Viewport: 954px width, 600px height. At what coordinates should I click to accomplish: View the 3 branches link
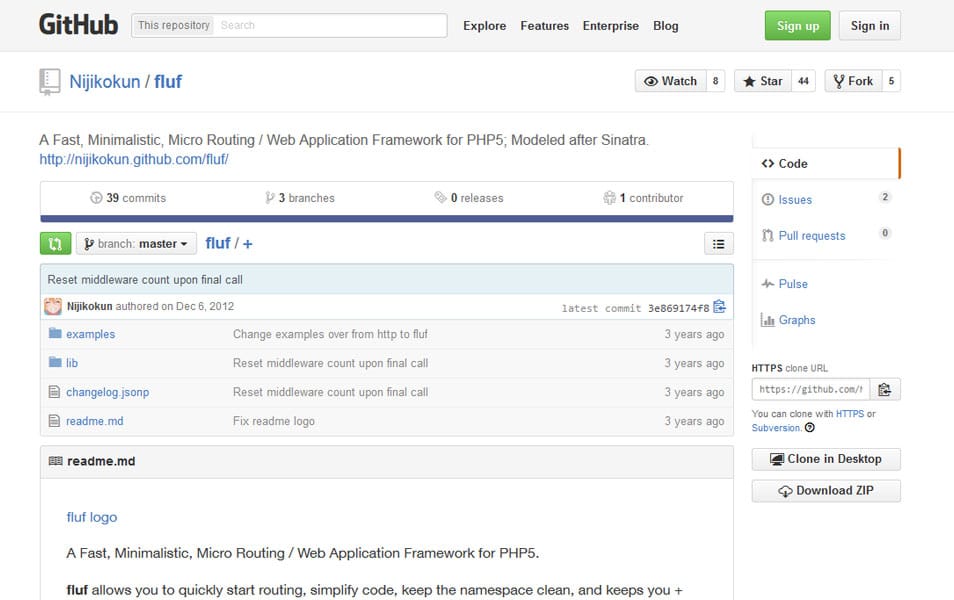point(300,198)
